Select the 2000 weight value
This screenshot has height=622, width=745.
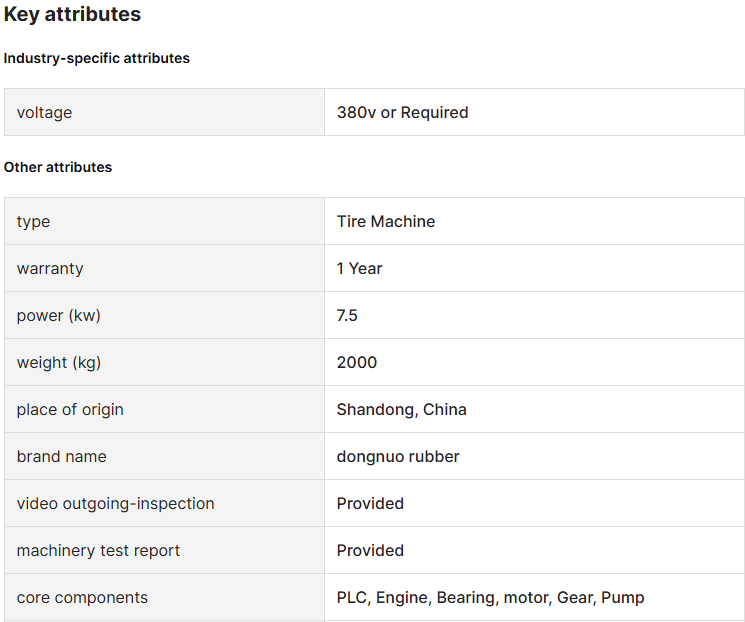click(357, 363)
